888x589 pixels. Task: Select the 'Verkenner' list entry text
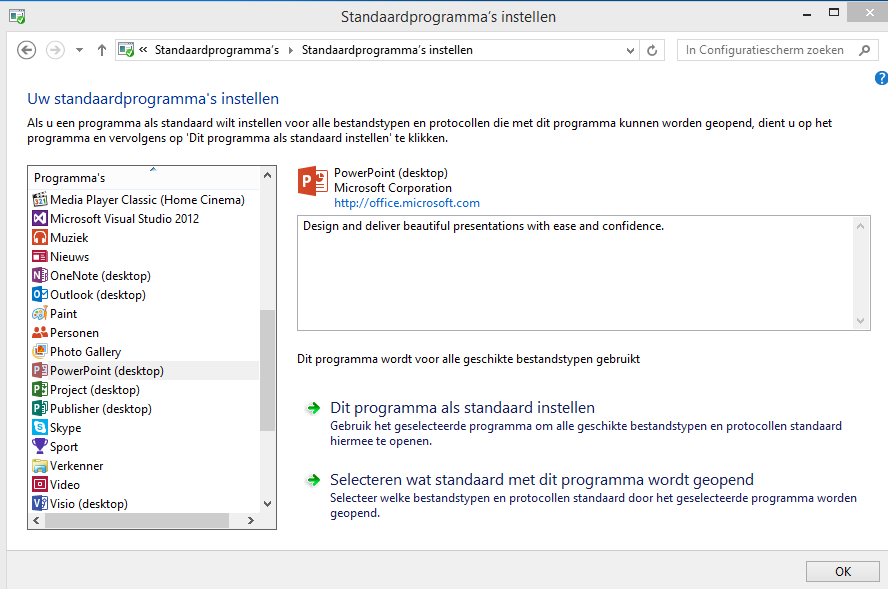76,466
